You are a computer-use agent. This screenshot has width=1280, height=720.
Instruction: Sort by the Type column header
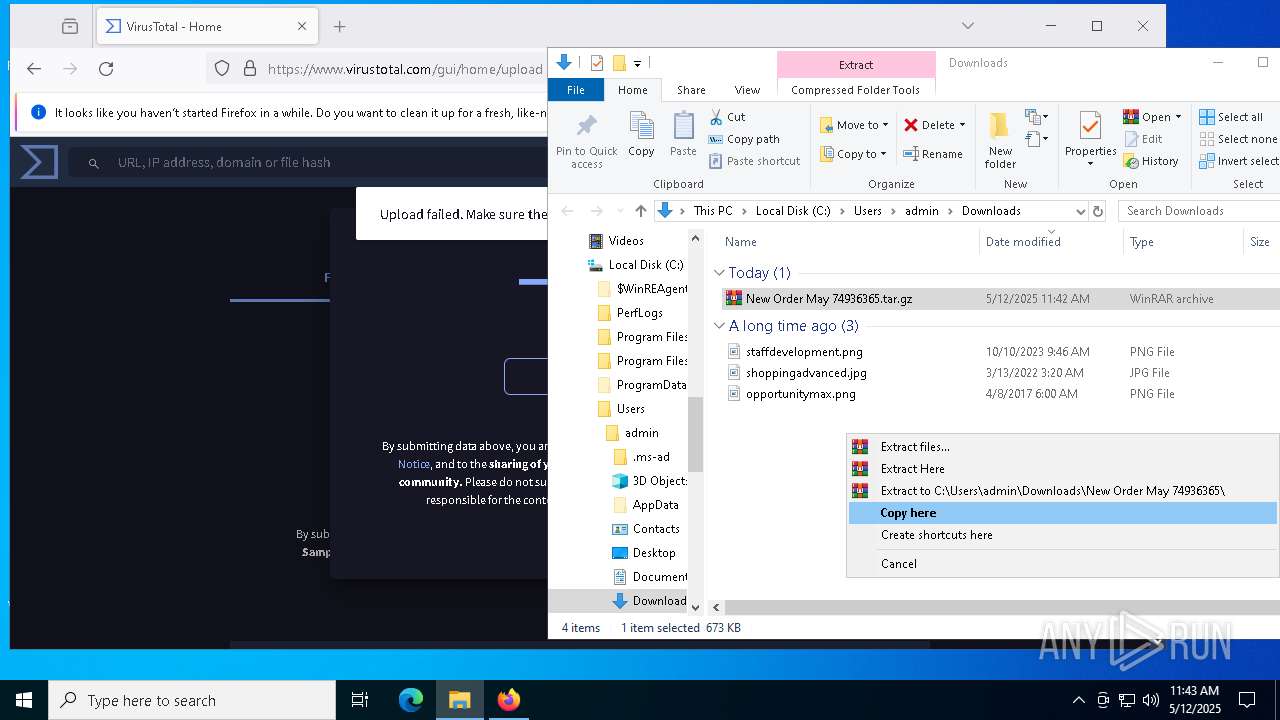[x=1141, y=242]
